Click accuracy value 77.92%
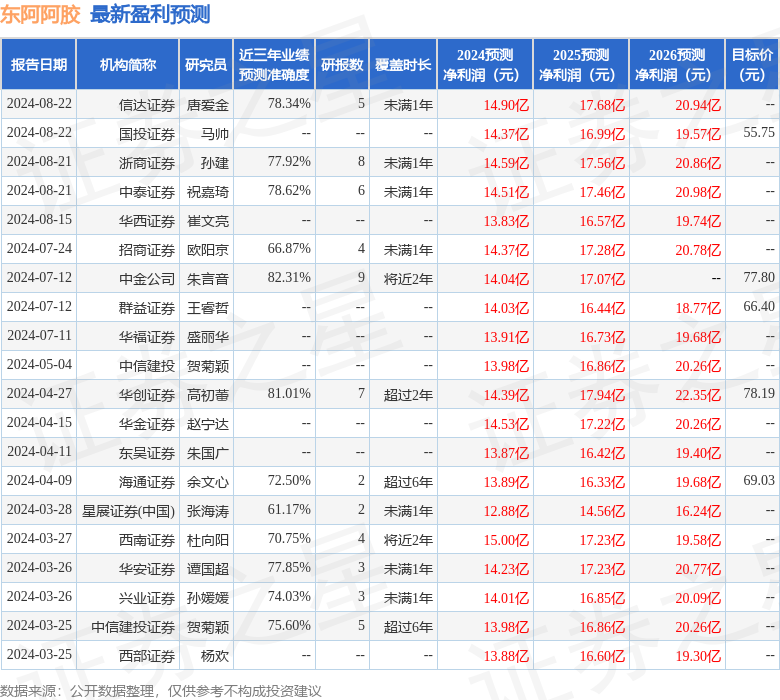 point(289,161)
